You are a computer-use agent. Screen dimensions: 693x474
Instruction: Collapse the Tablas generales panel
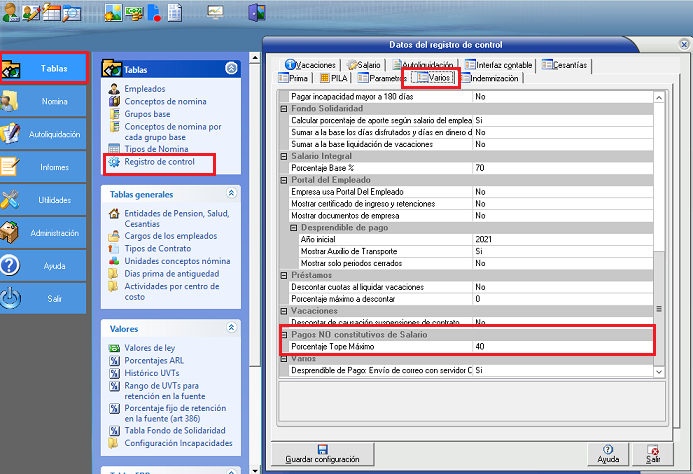point(231,193)
